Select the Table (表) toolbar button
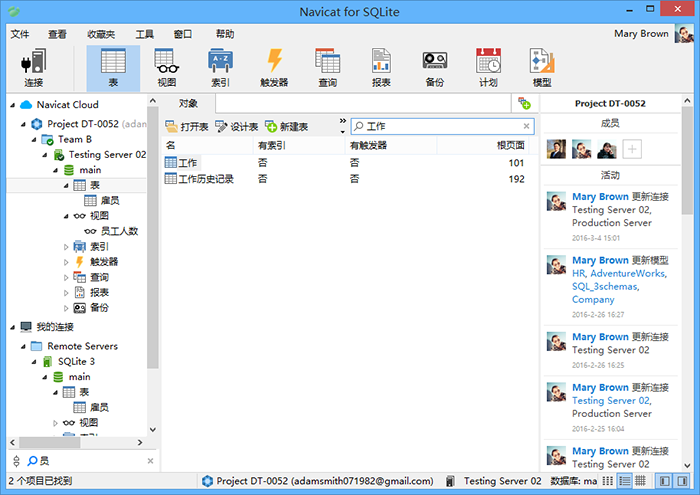700x495 pixels. tap(113, 68)
